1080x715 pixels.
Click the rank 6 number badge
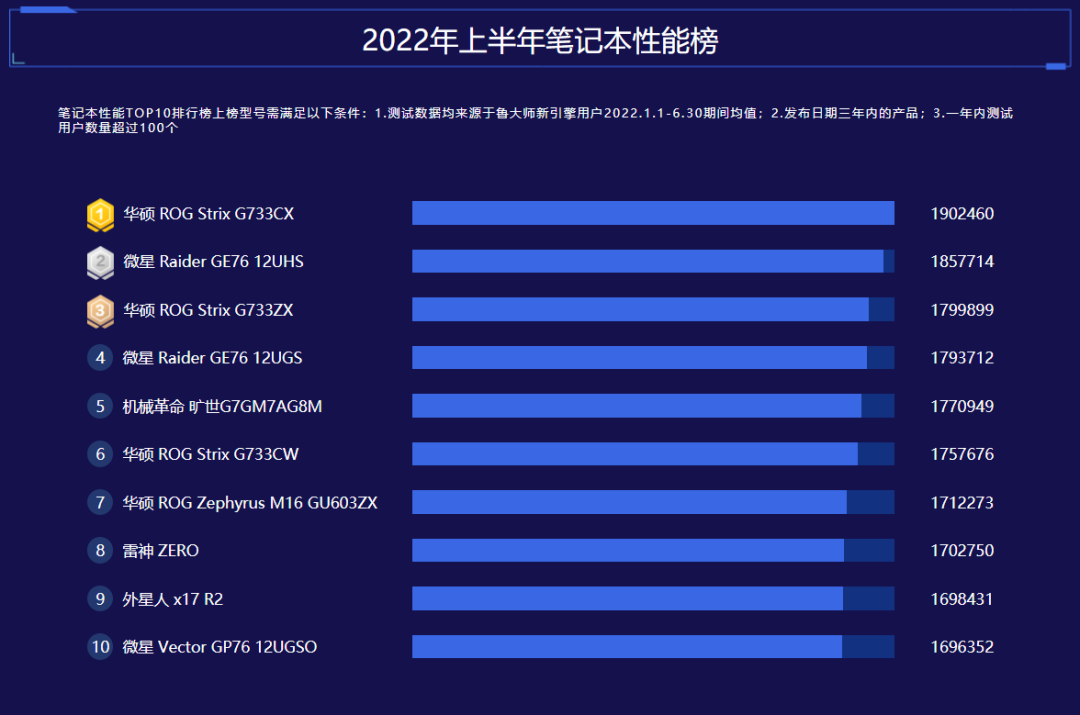[101, 455]
